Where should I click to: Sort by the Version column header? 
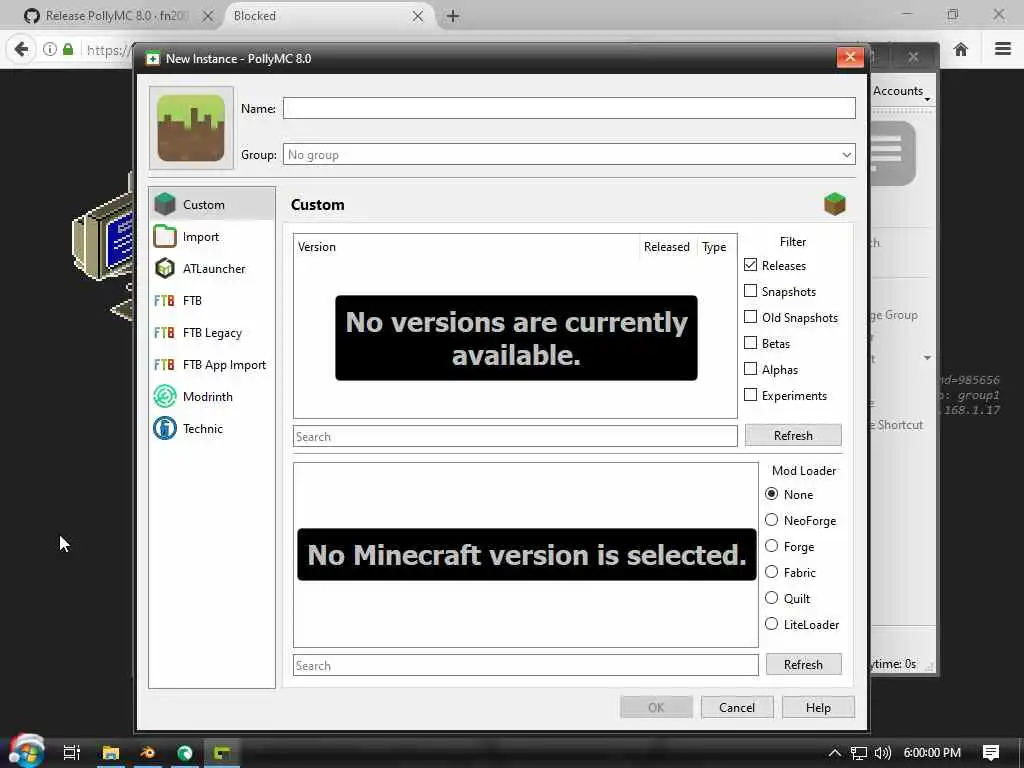(x=466, y=247)
